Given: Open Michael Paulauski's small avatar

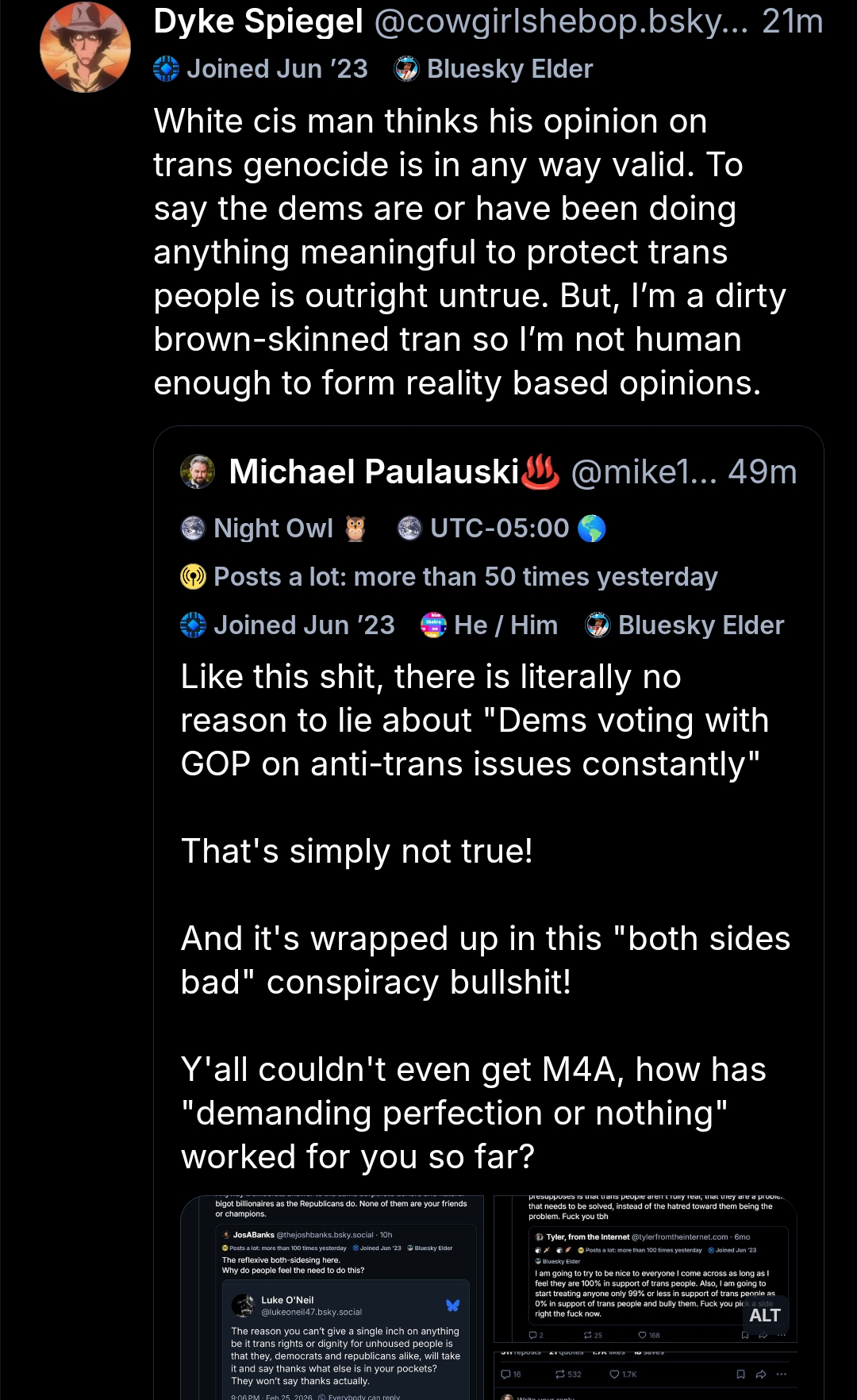Looking at the screenshot, I should click(x=198, y=471).
